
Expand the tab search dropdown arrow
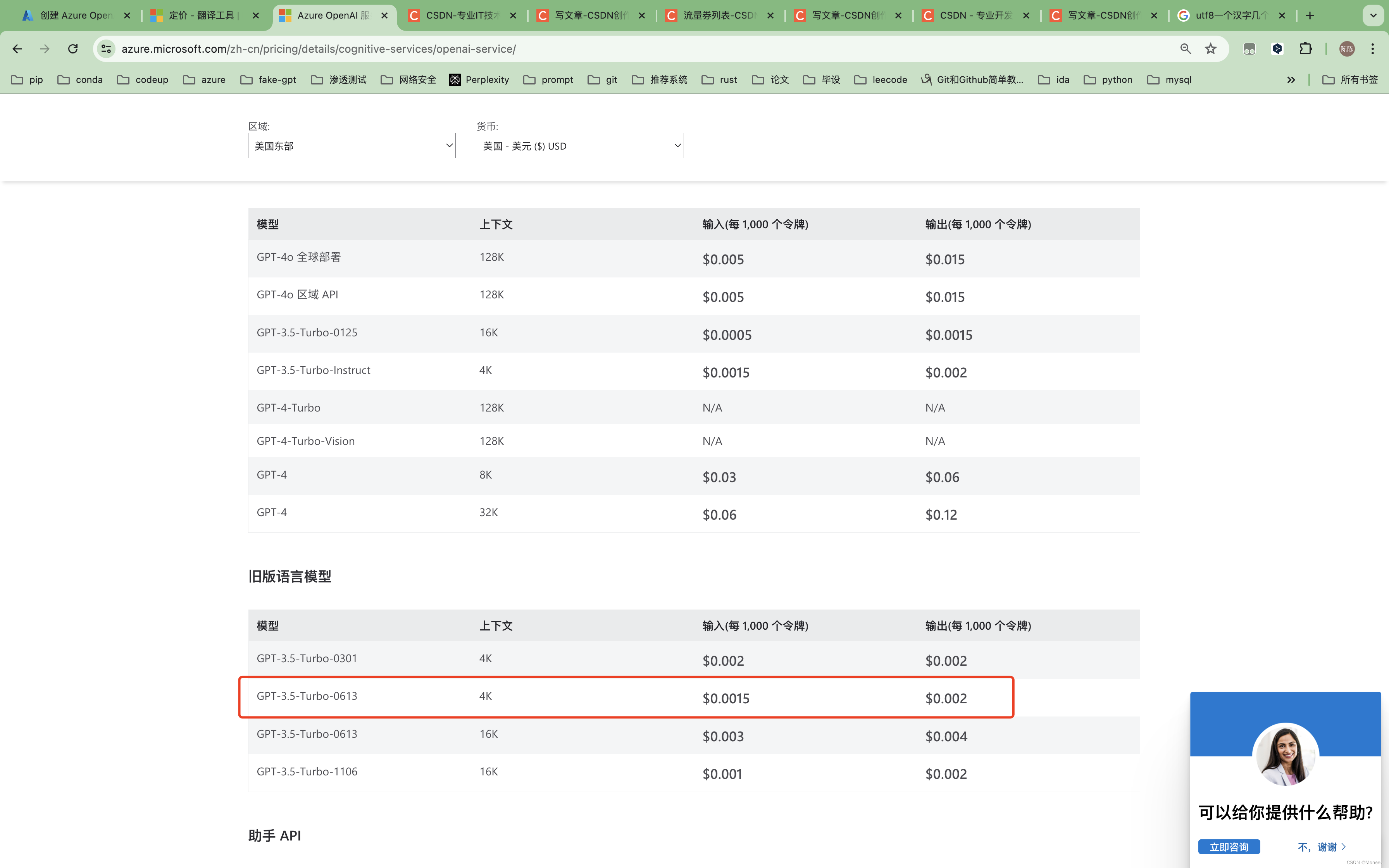point(1373,15)
